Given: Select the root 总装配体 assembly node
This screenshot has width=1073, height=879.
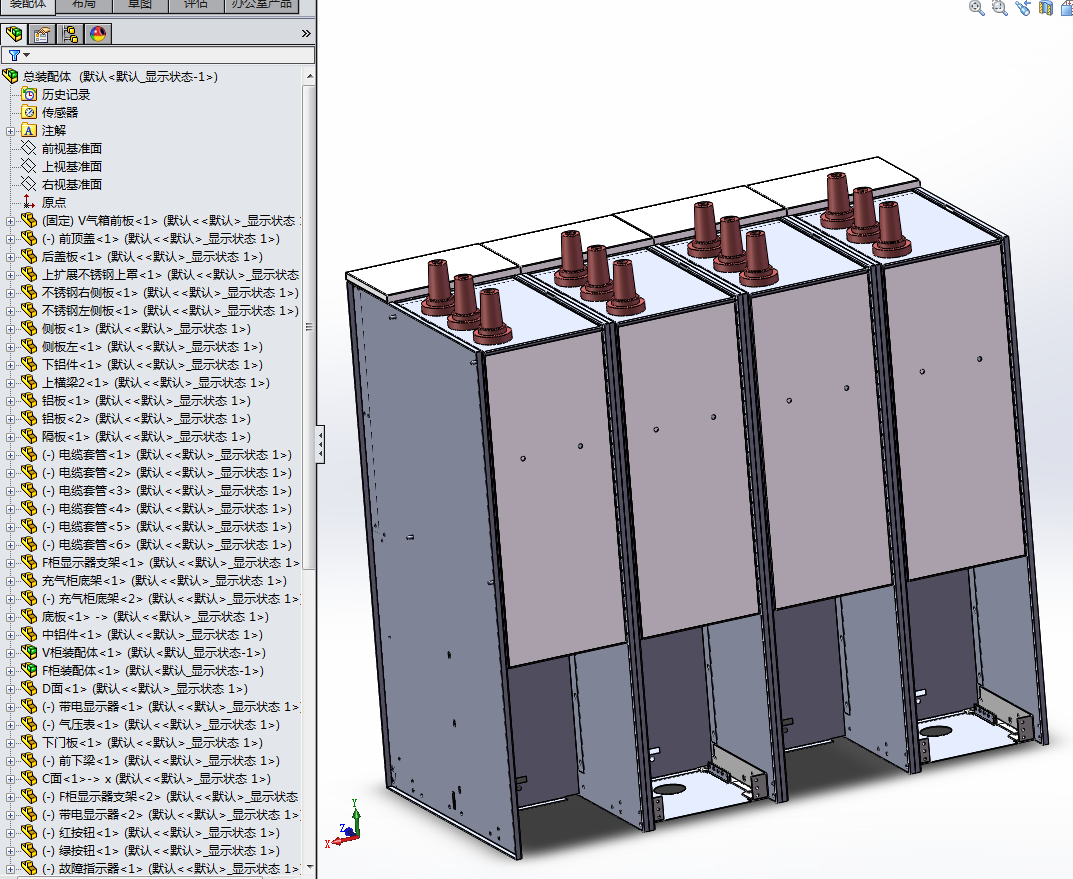Looking at the screenshot, I should [120, 77].
